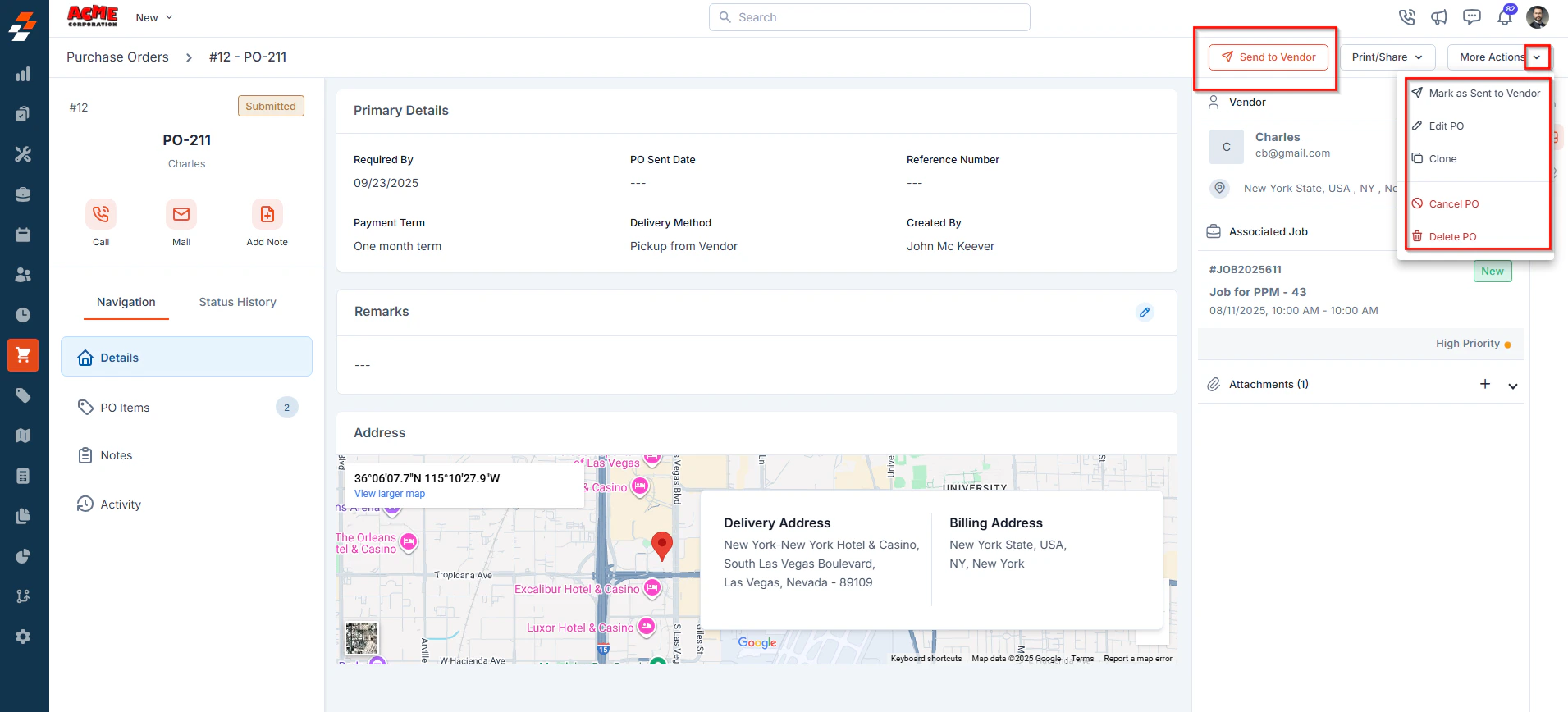
Task: Open the megaphone announcements icon
Action: click(1439, 17)
